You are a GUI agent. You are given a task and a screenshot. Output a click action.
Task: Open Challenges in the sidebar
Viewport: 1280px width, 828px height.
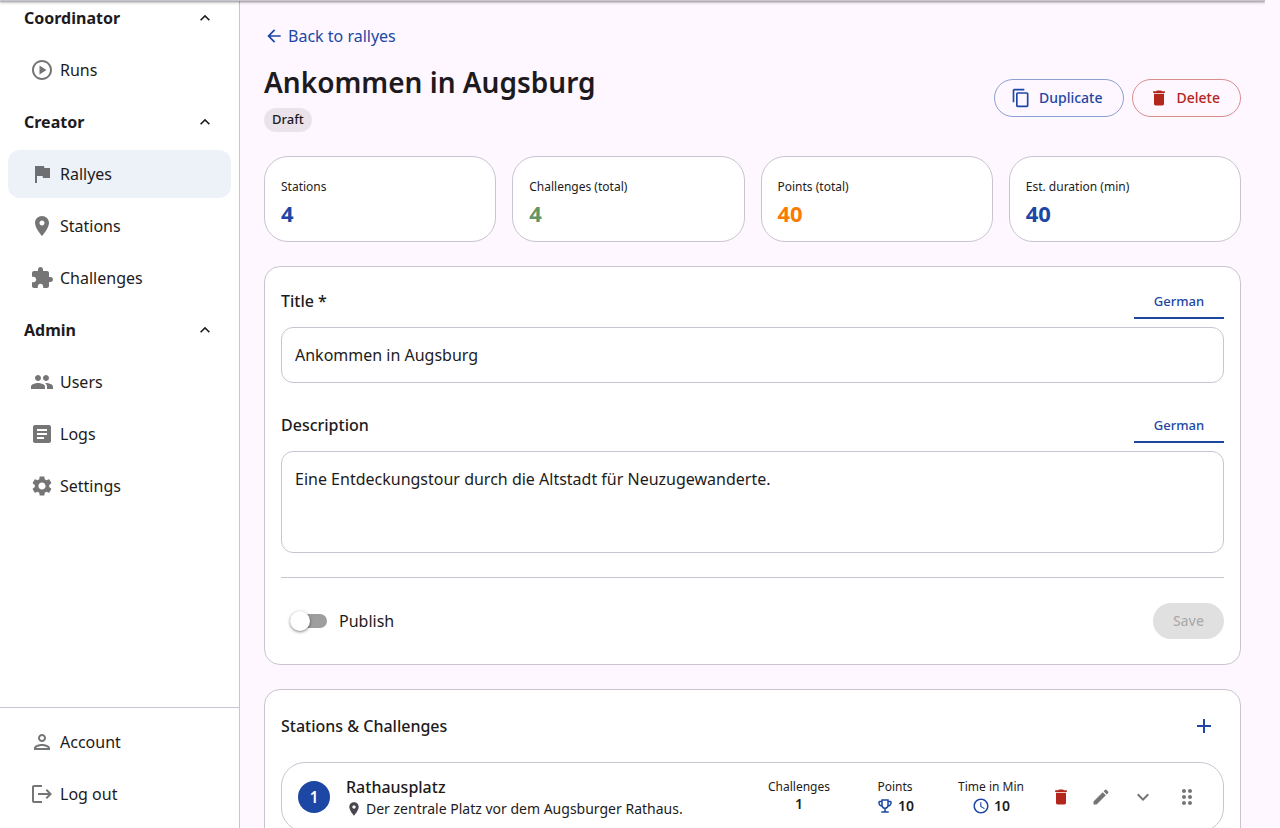119,278
